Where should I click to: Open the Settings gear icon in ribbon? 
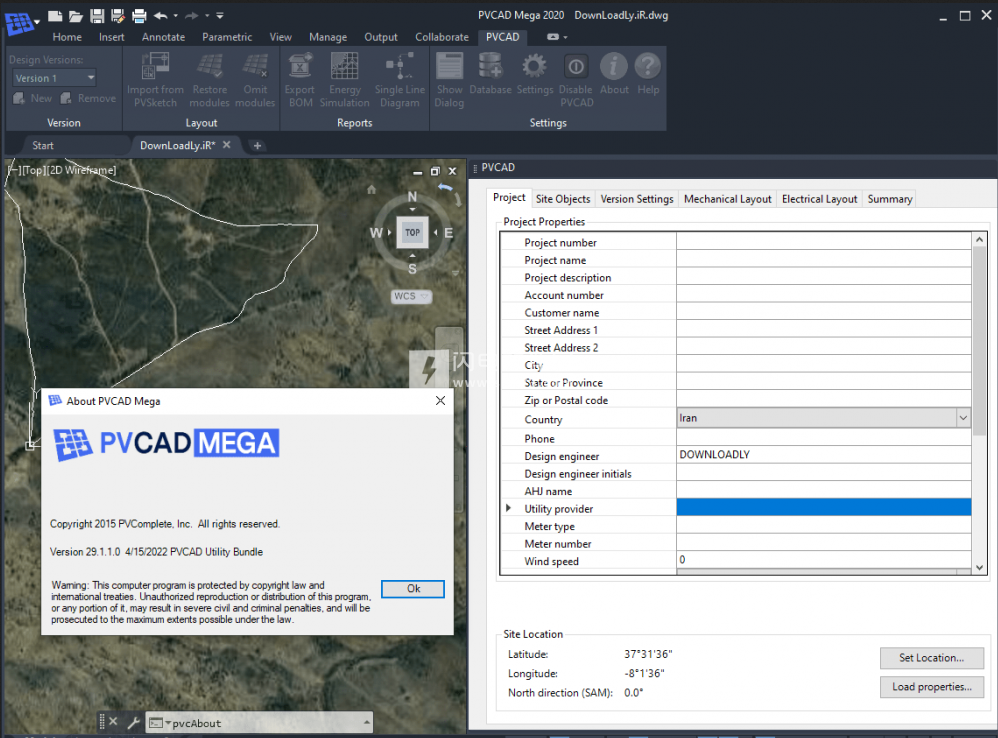click(x=534, y=66)
